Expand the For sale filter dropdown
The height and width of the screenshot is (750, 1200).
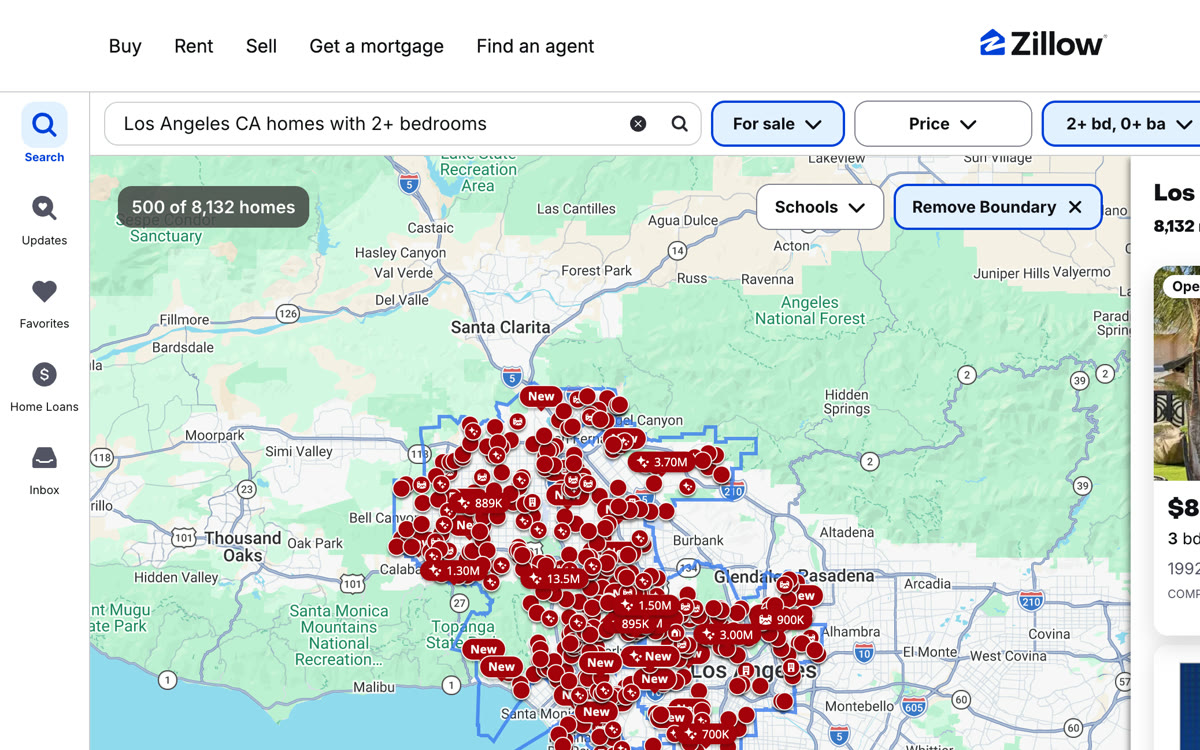[777, 124]
